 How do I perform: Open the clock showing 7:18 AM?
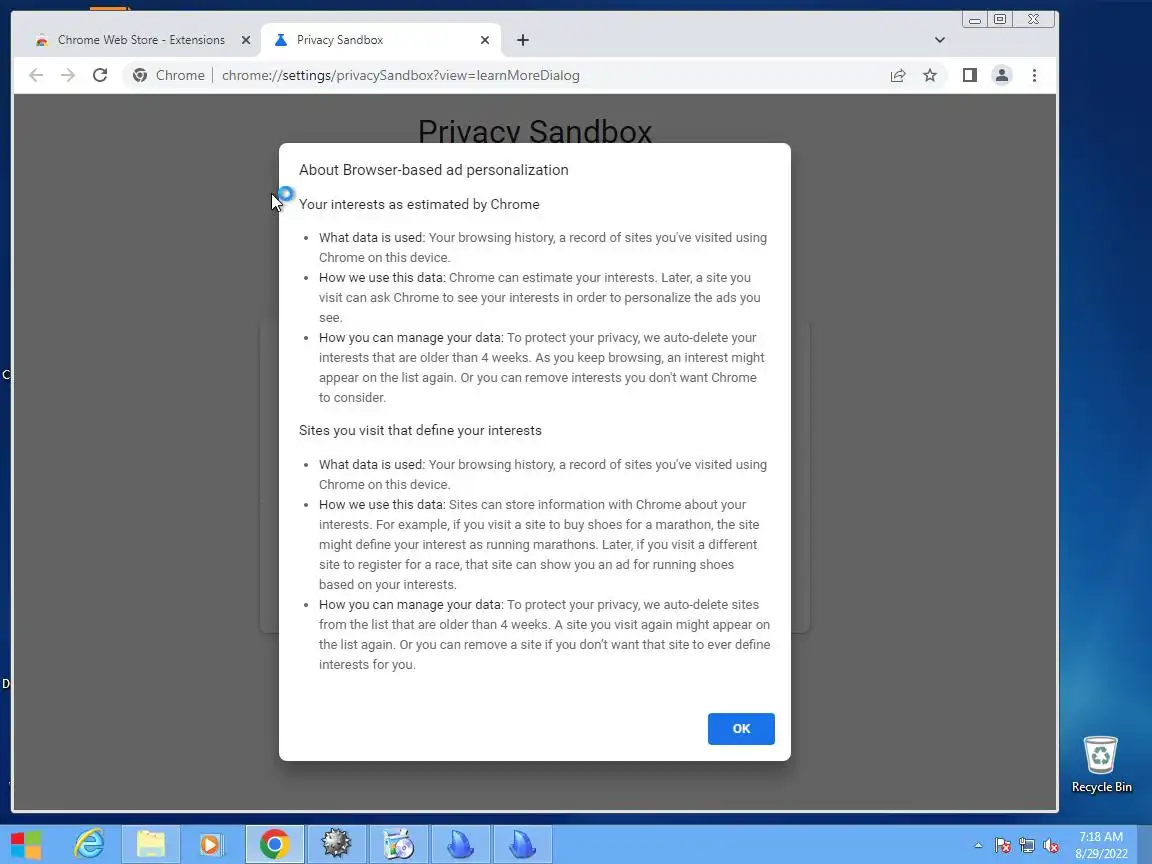click(1101, 845)
